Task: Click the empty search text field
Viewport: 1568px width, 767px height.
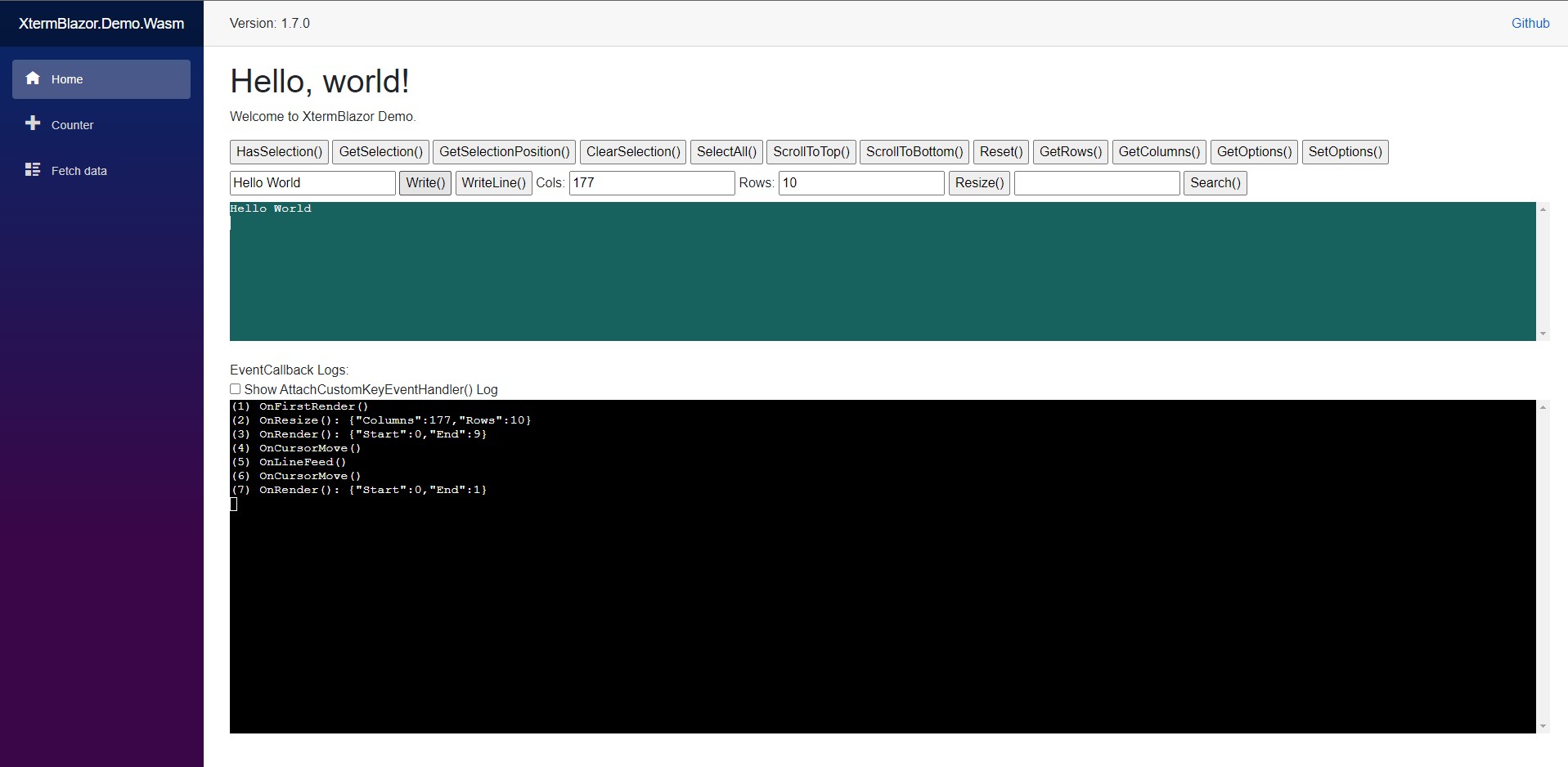Action: 1097,183
